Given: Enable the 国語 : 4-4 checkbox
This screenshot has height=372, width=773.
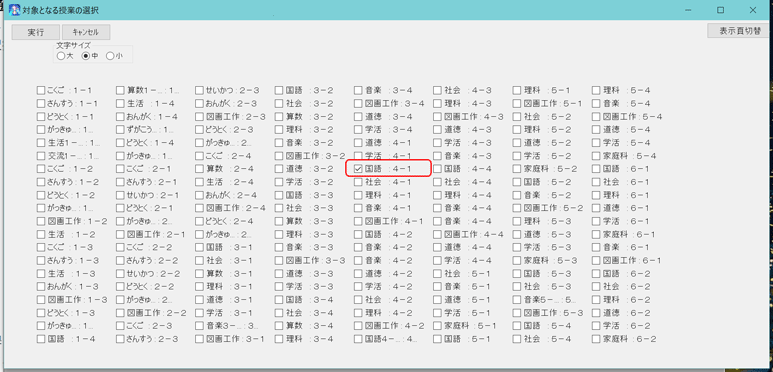Looking at the screenshot, I should [437, 169].
